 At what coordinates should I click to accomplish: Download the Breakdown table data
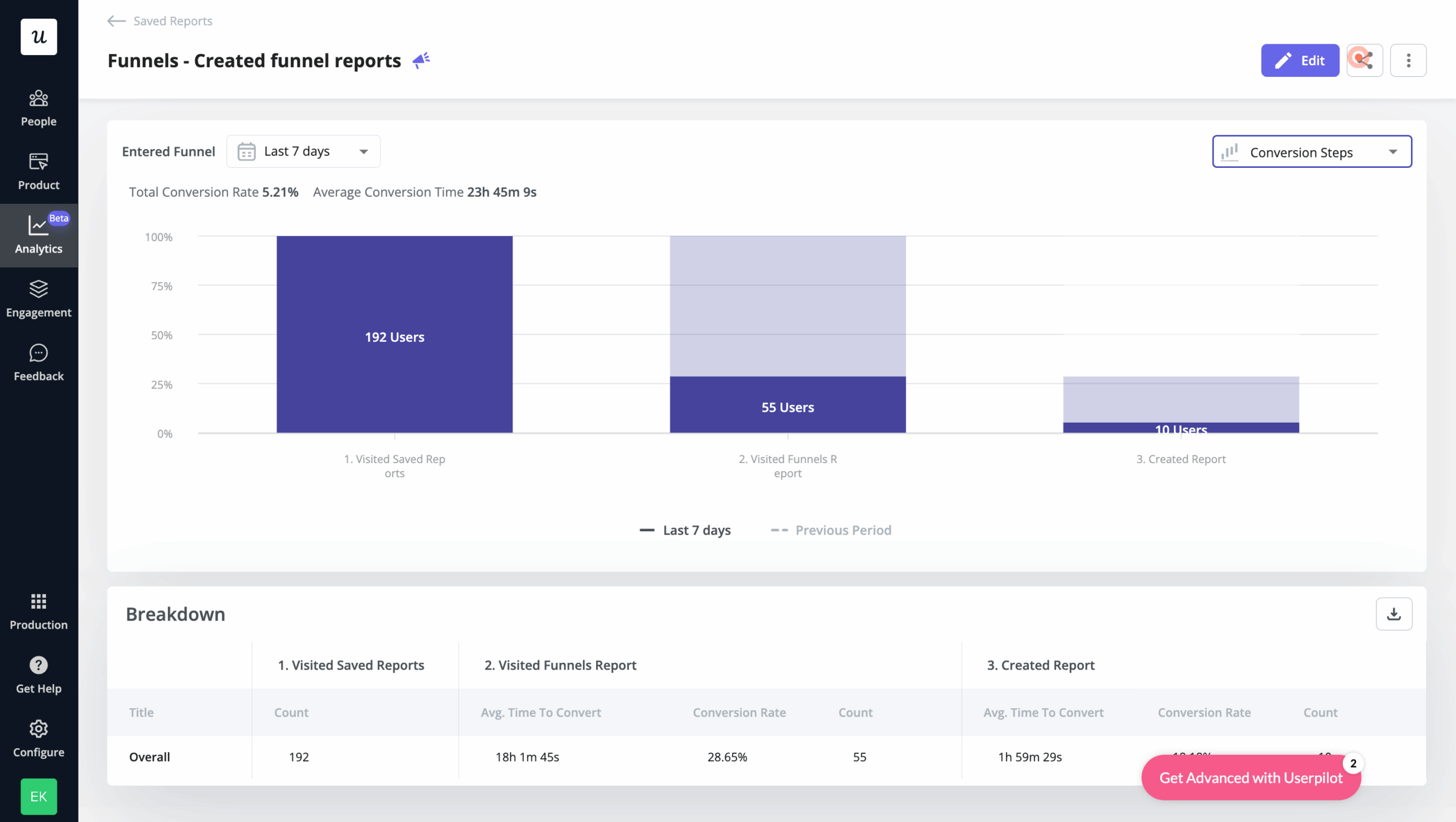tap(1393, 614)
